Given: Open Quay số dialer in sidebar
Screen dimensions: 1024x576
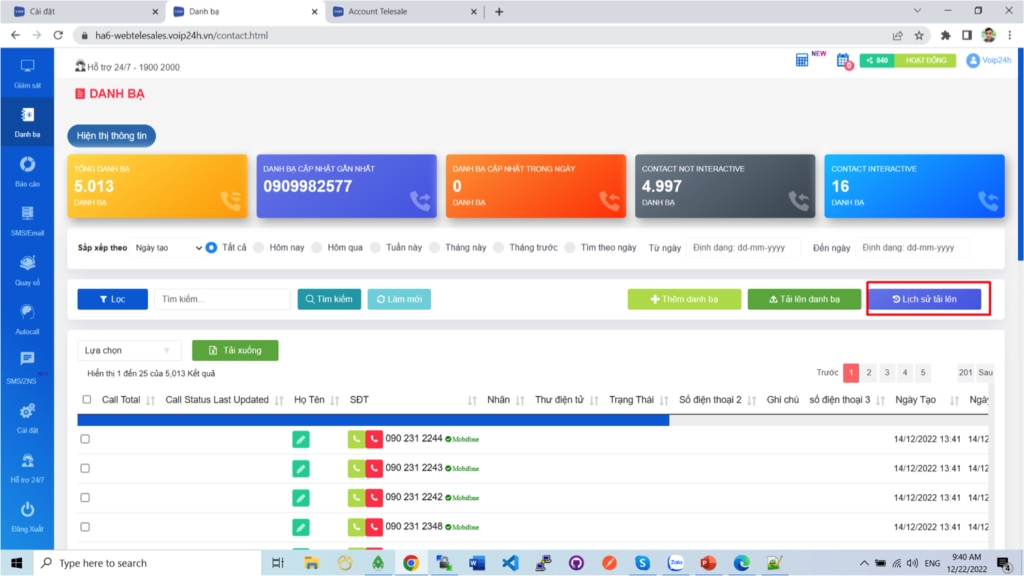Looking at the screenshot, I should click(x=27, y=267).
